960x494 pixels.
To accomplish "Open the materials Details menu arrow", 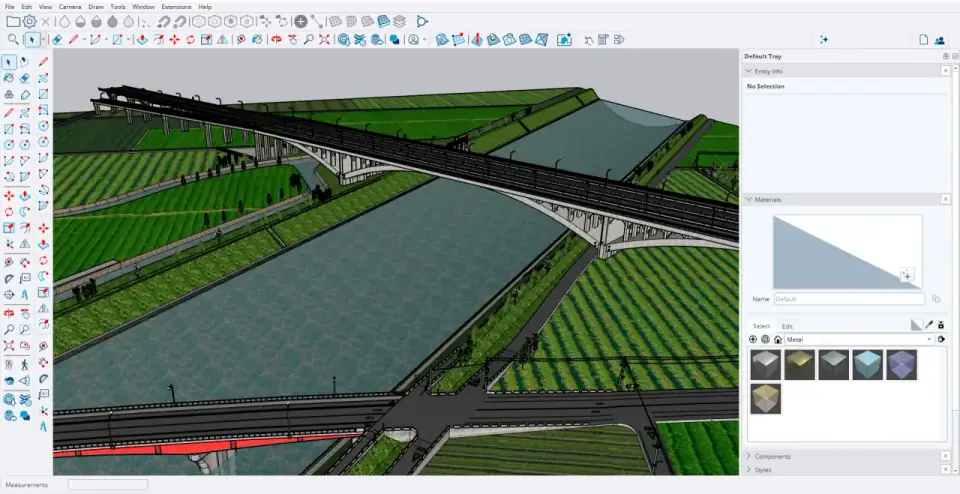I will pos(941,339).
